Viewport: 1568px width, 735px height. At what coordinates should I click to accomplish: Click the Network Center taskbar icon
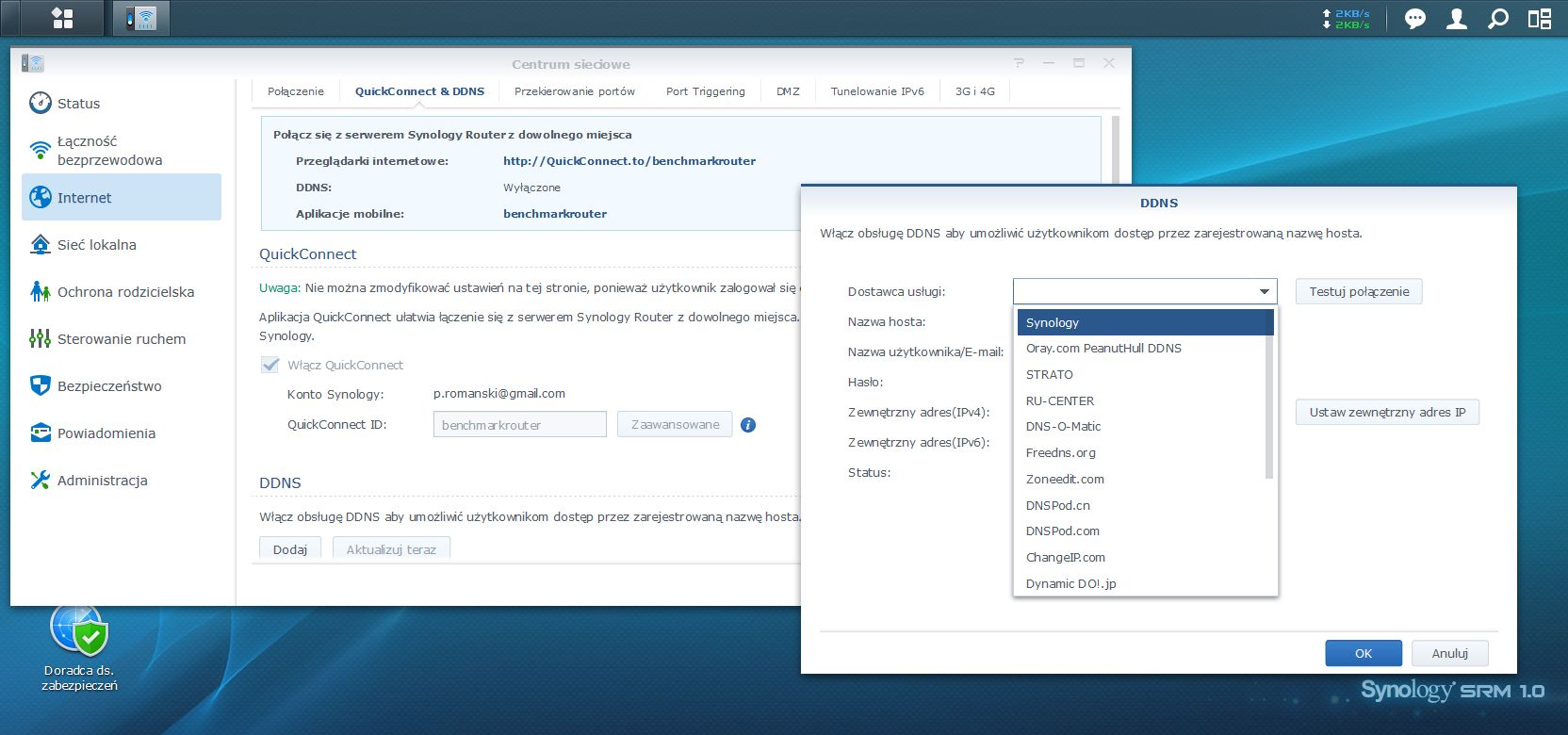pyautogui.click(x=141, y=18)
